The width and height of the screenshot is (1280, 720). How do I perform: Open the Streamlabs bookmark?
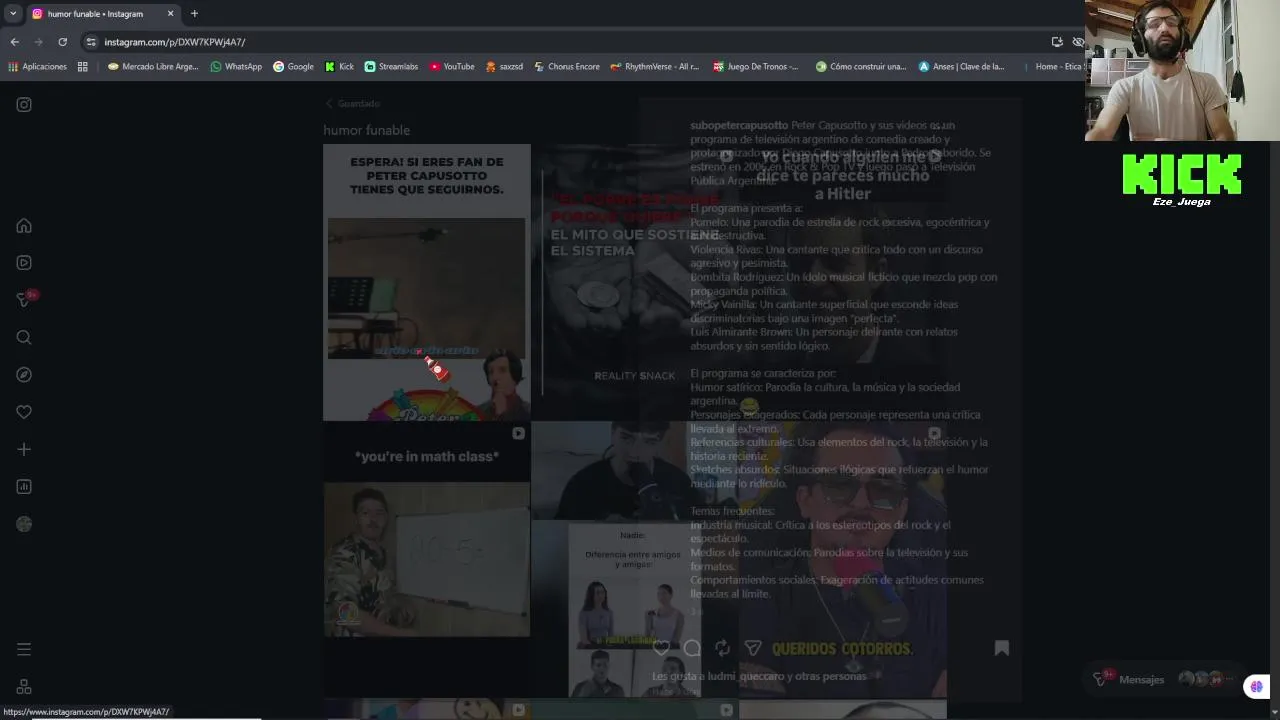[391, 67]
